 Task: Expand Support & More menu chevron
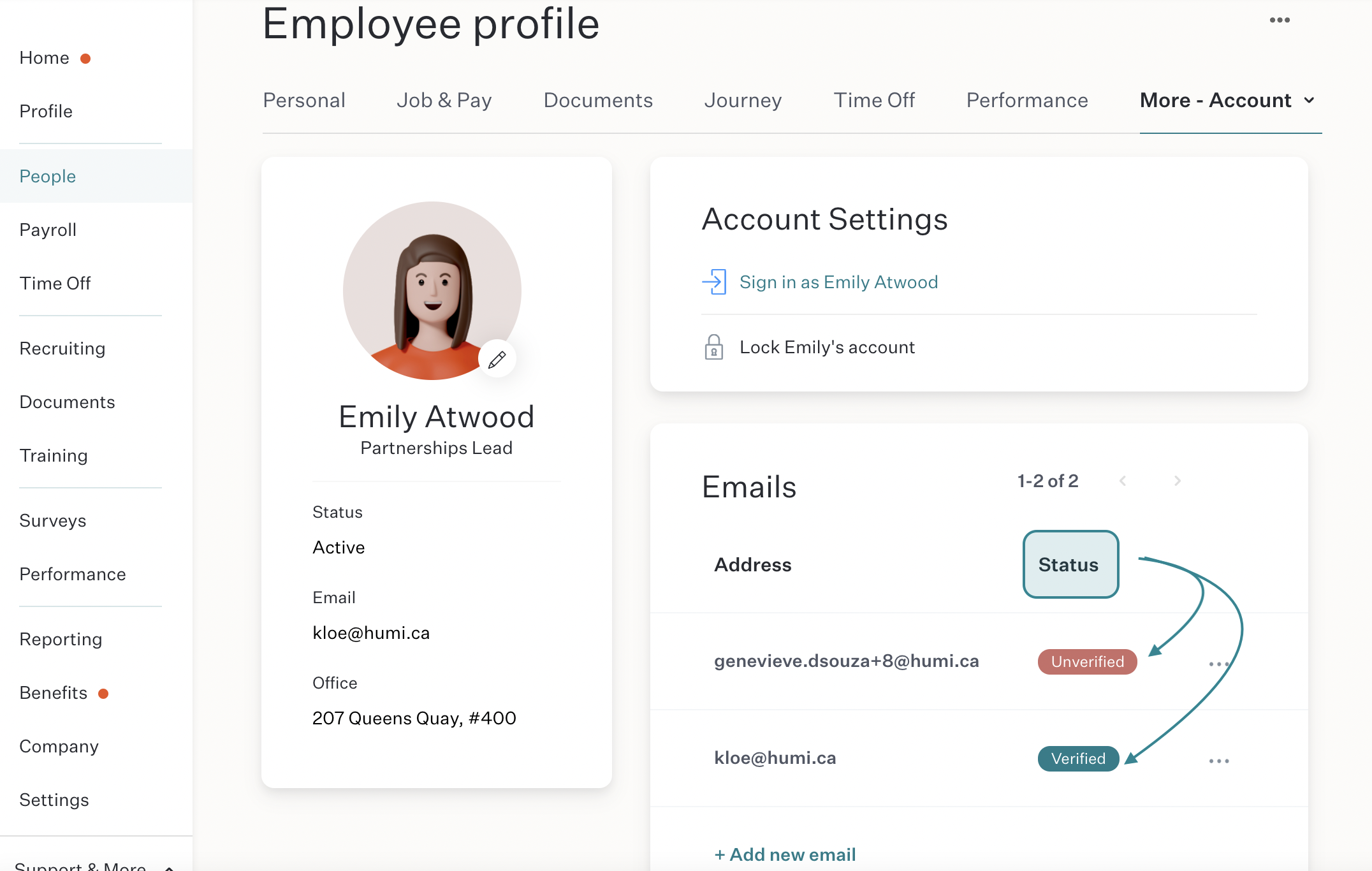coord(169,867)
